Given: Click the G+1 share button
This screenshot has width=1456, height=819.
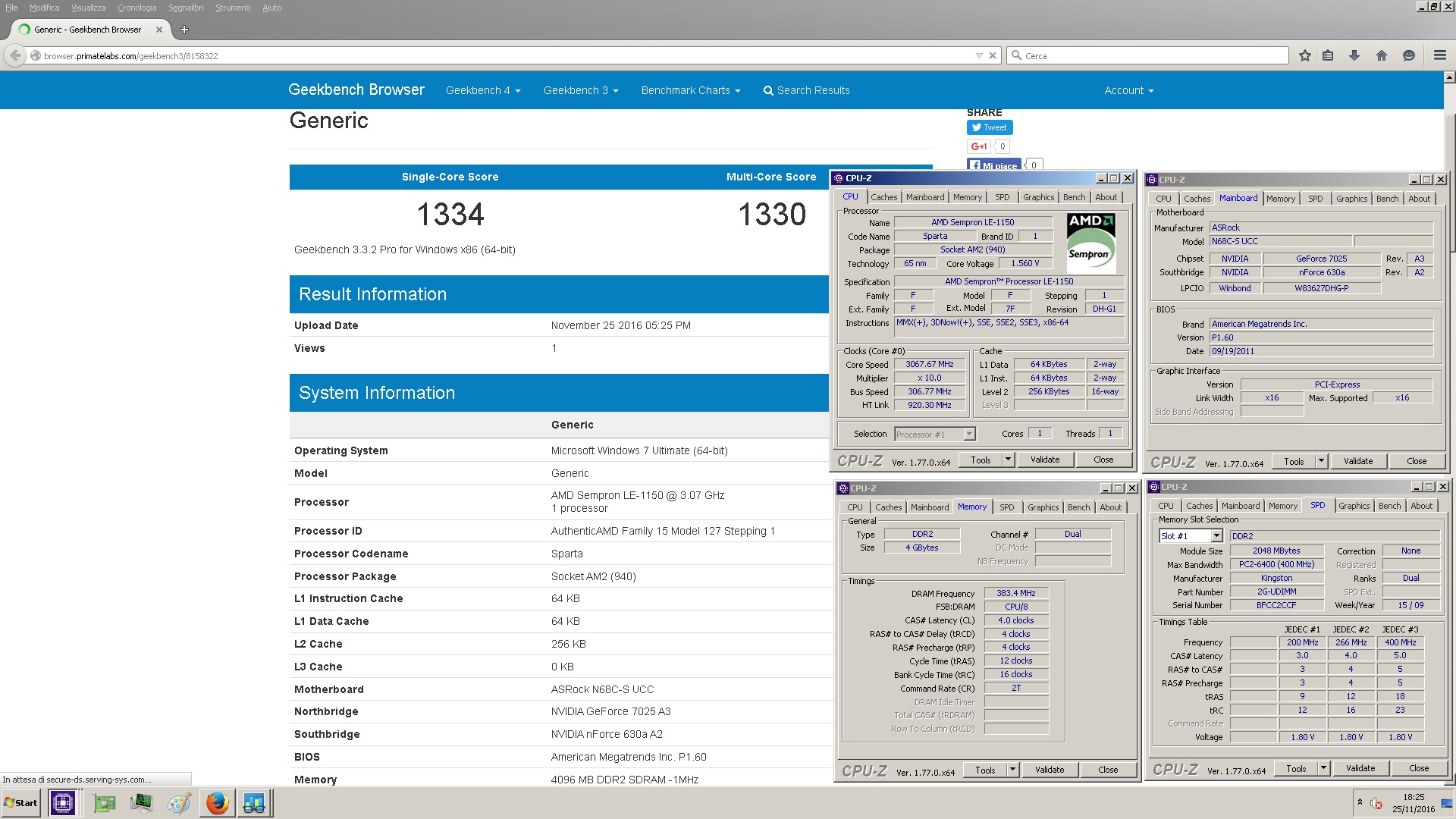Looking at the screenshot, I should 978,146.
